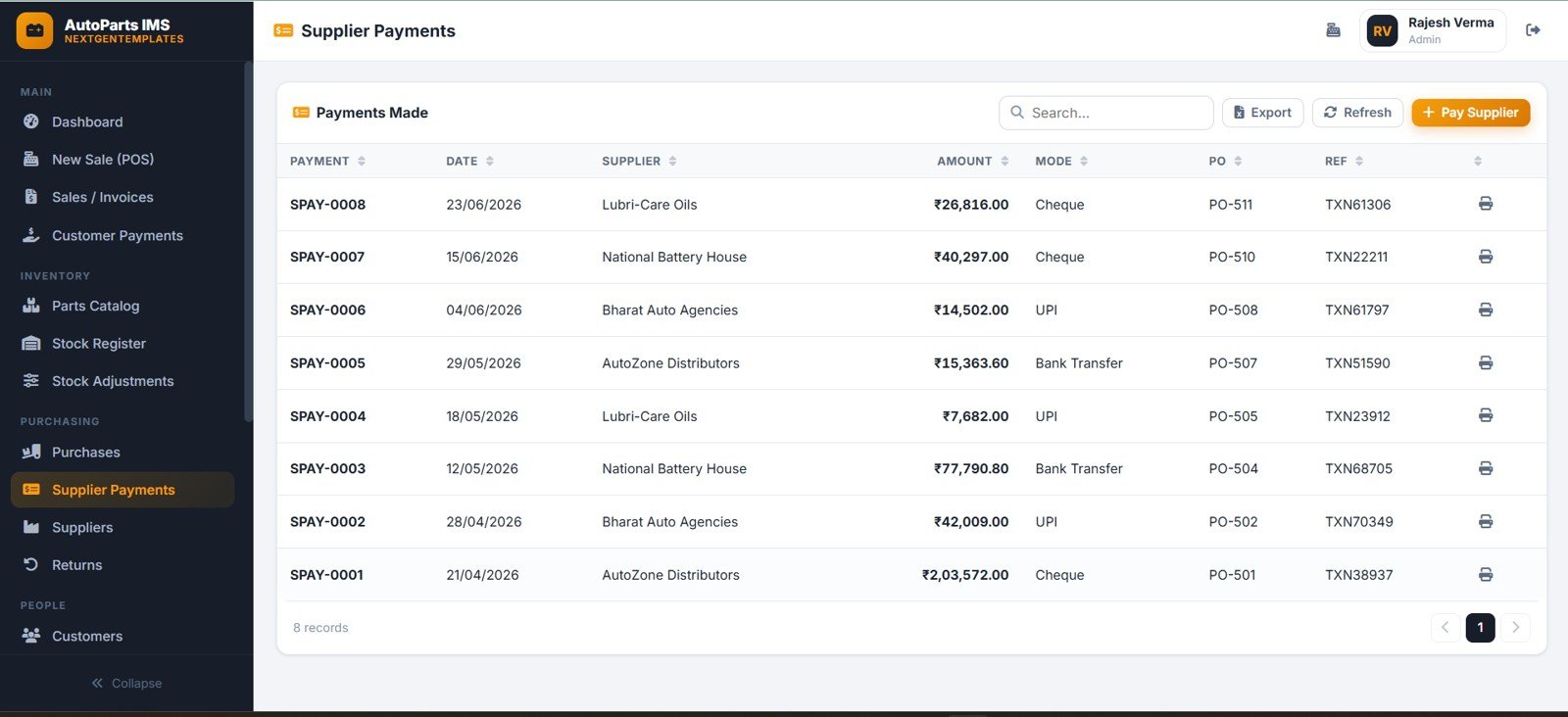Screen dimensions: 1568x717
Task: Print receipt for SPAY-0007
Action: click(1486, 257)
